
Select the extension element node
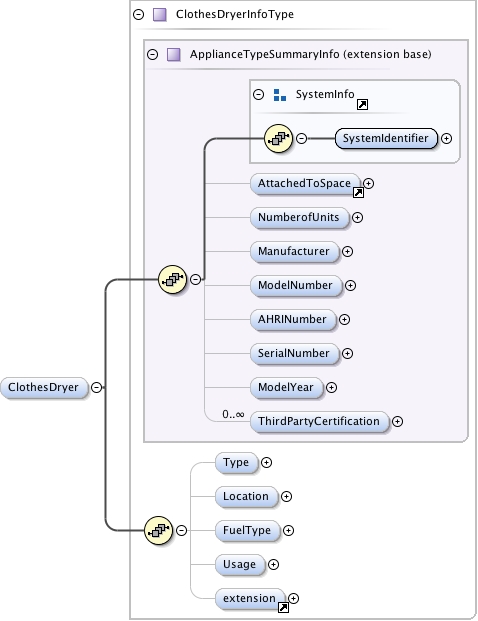250,598
